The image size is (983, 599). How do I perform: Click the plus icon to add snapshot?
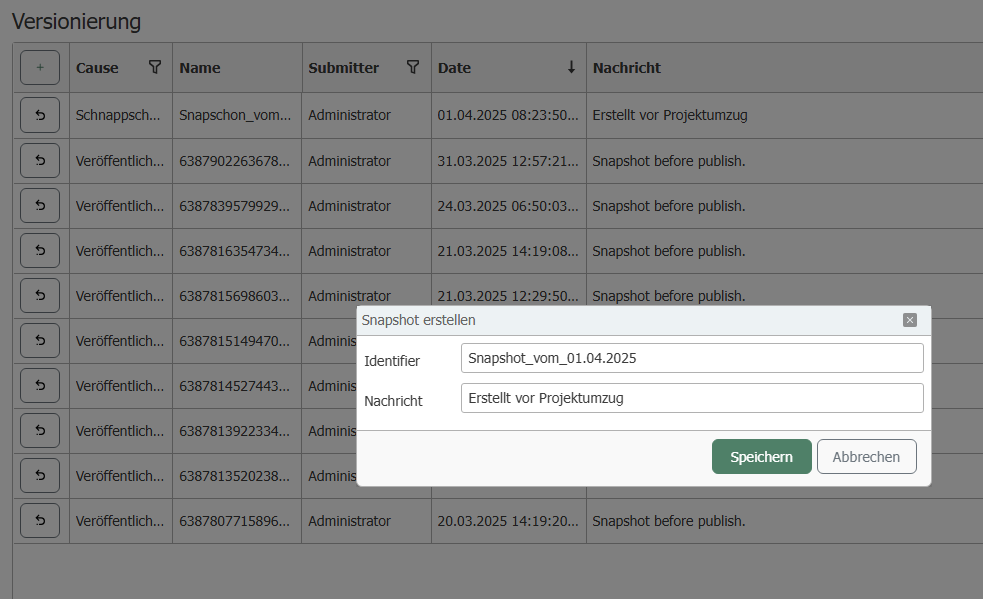40,68
